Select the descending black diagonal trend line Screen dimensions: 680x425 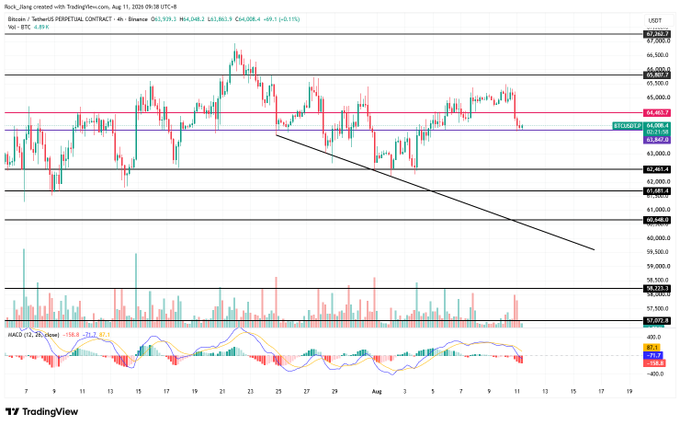click(435, 192)
